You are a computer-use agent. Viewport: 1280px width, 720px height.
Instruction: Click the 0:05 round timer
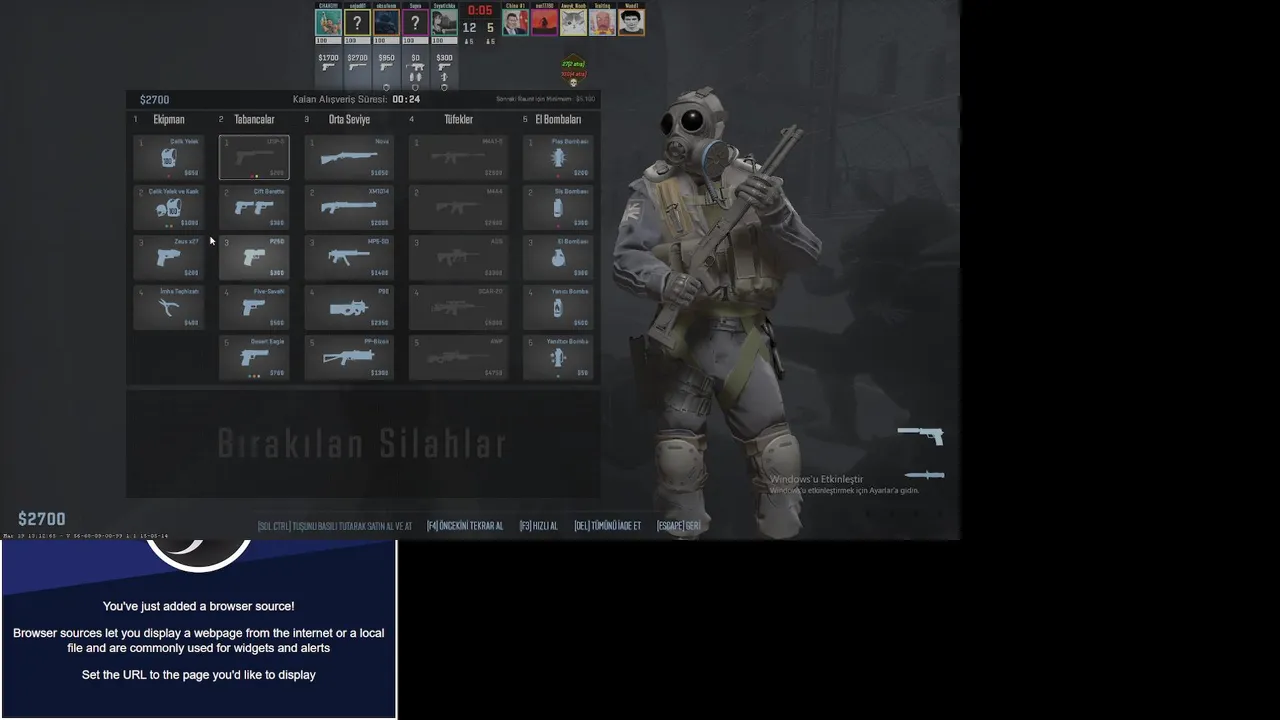click(480, 11)
